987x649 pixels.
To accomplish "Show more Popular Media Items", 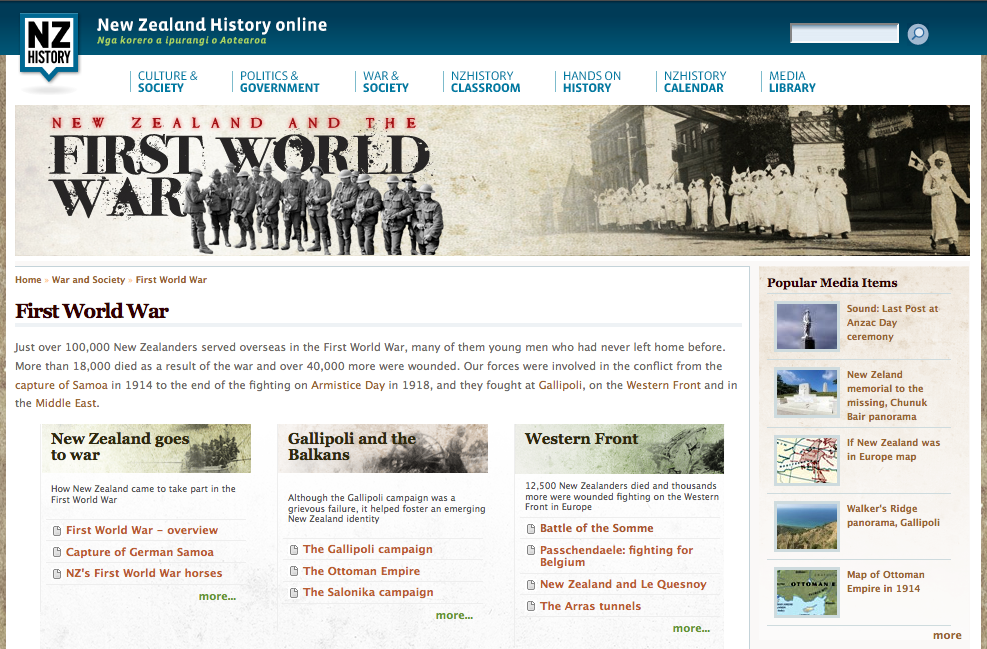I will tap(946, 635).
